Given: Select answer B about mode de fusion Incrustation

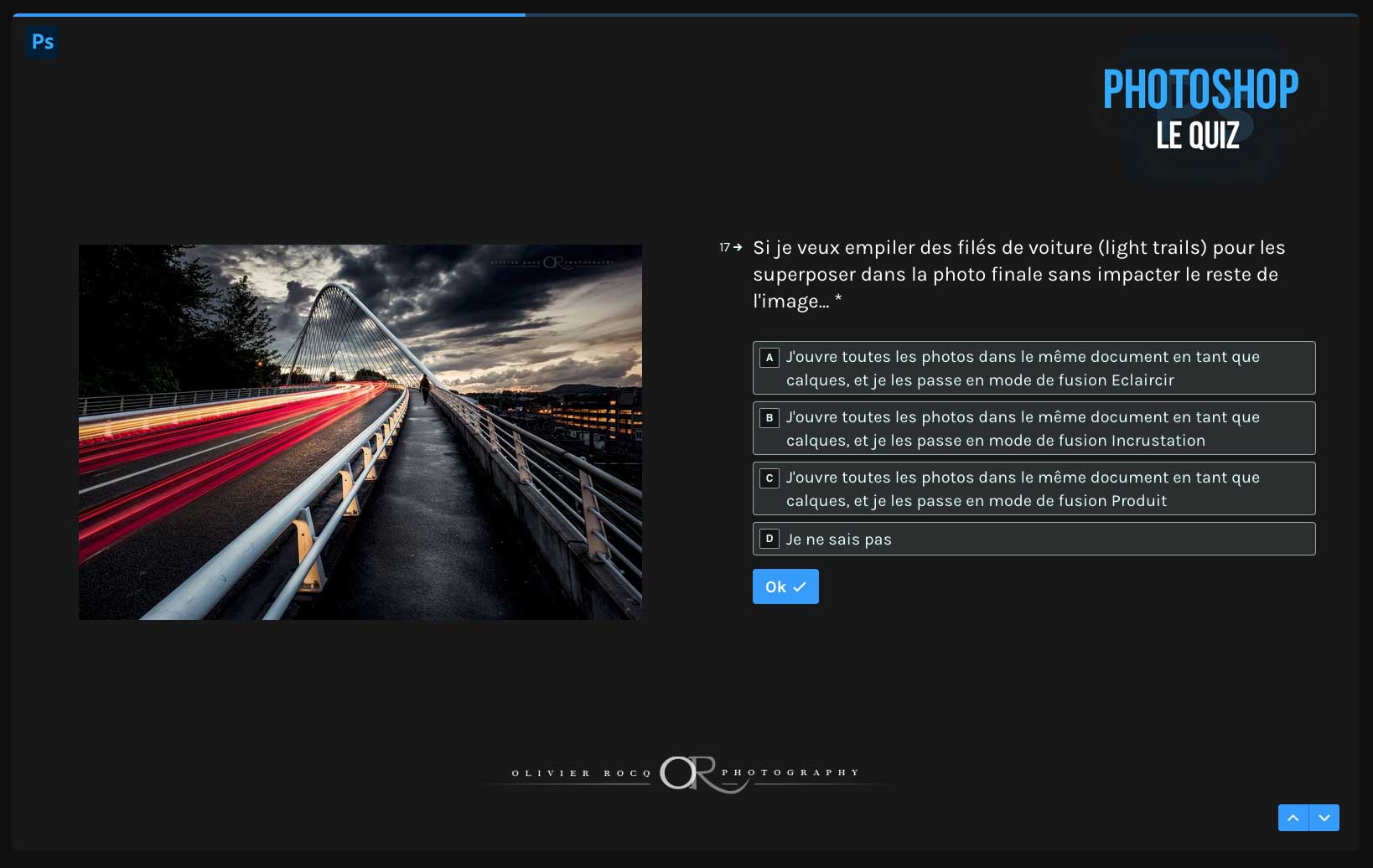Looking at the screenshot, I should [1034, 428].
